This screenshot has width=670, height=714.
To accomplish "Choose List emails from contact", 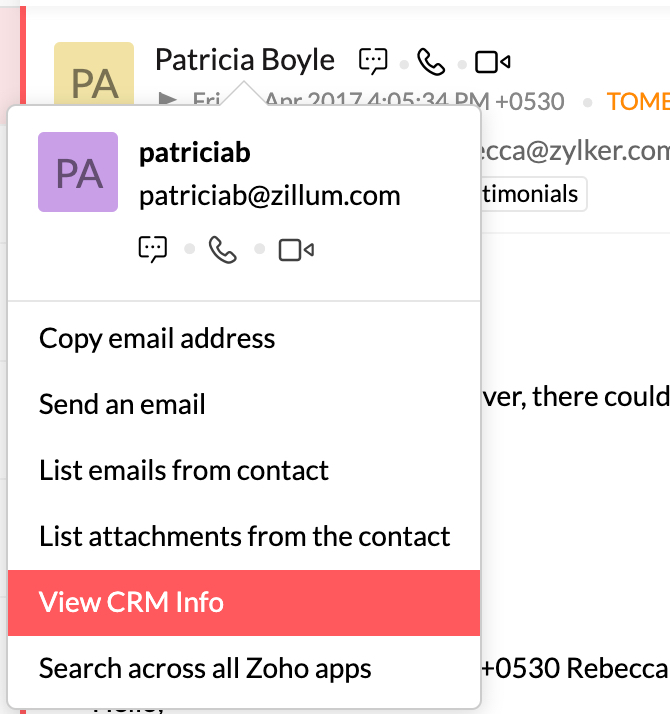I will tap(184, 470).
